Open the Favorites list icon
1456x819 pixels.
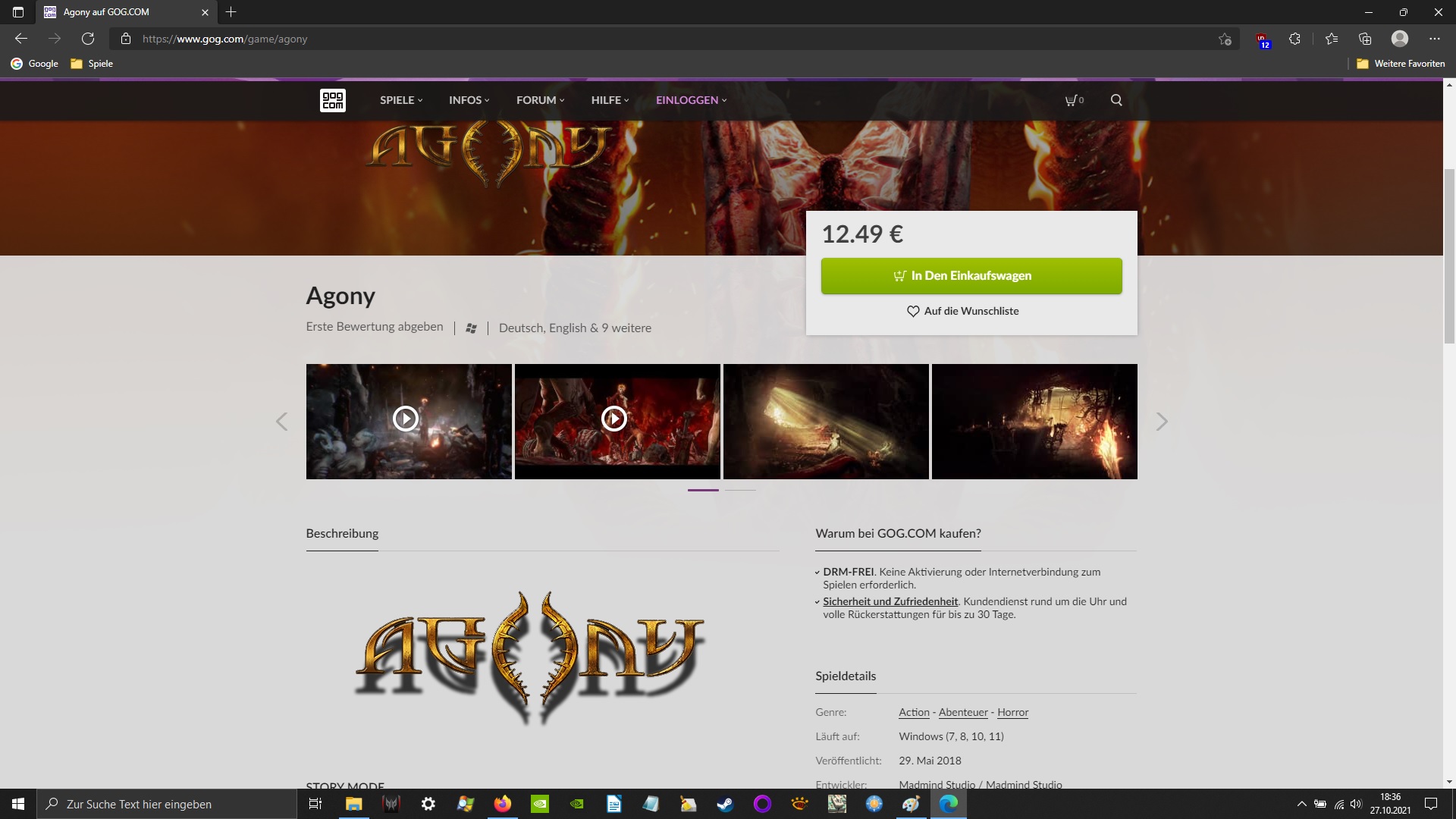(x=1332, y=39)
